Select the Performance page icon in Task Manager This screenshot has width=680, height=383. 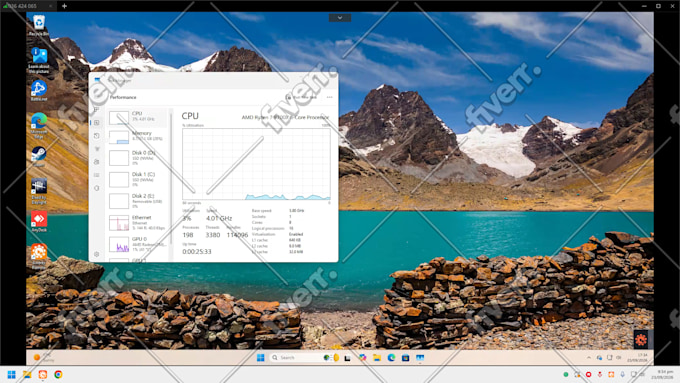click(97, 123)
